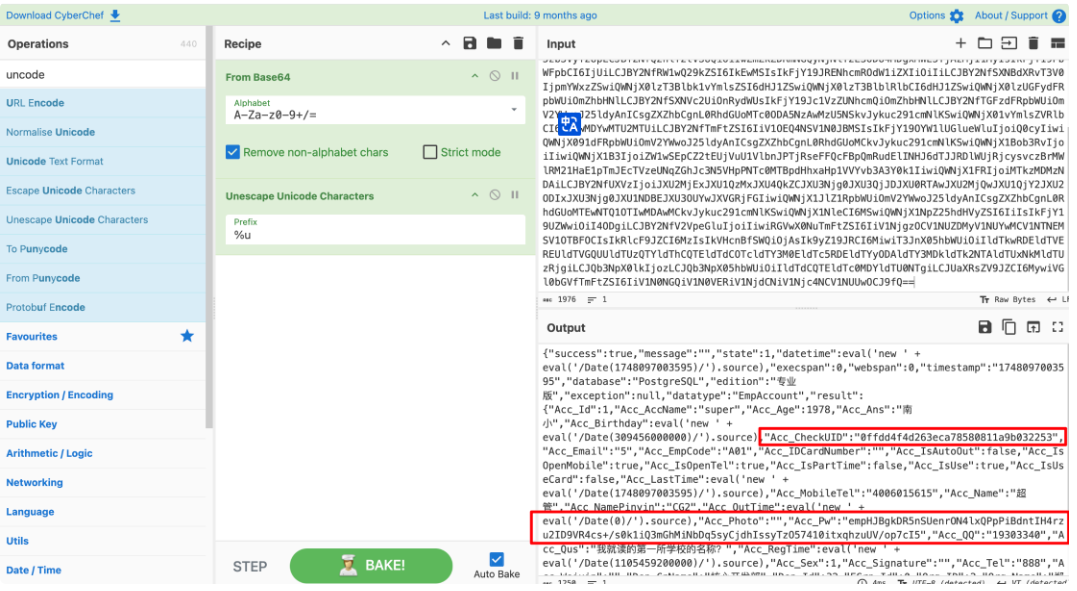The height and width of the screenshot is (591, 1077).
Task: Save output to file
Action: pyautogui.click(x=985, y=327)
